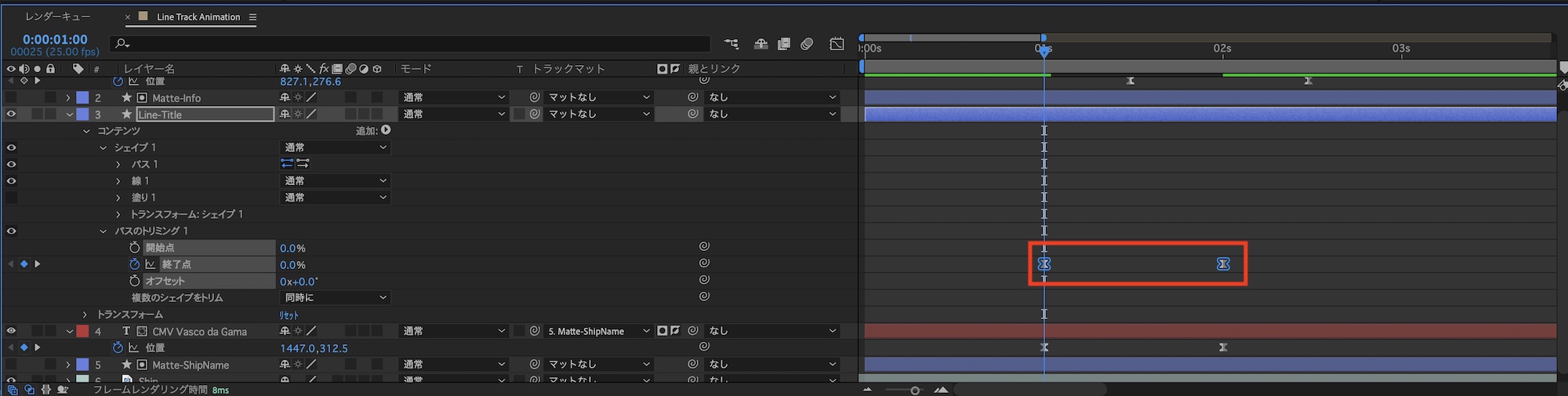Enable motion blur for the composition
The height and width of the screenshot is (396, 1568).
(807, 44)
